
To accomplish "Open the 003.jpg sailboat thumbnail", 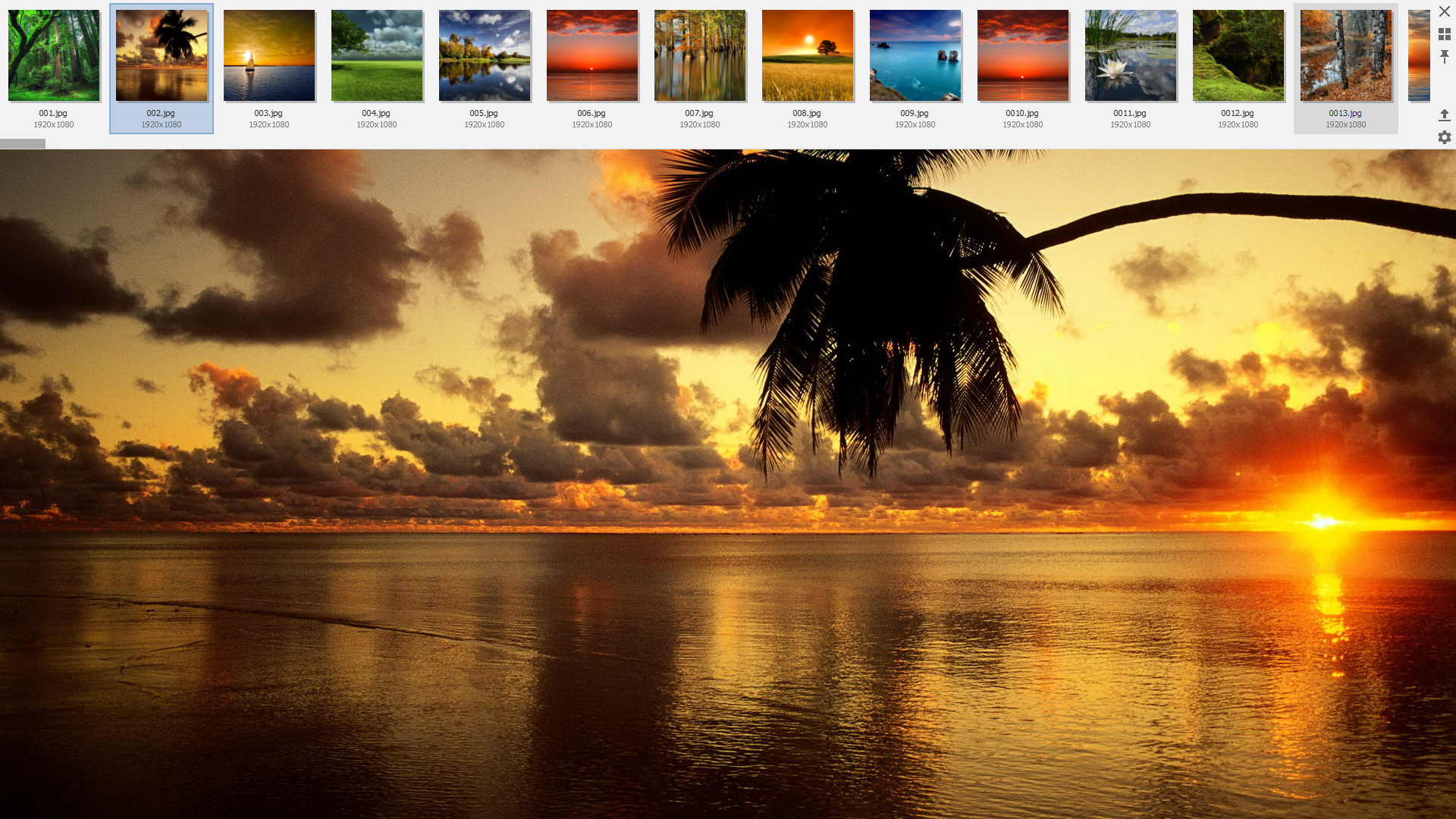I will click(x=269, y=55).
